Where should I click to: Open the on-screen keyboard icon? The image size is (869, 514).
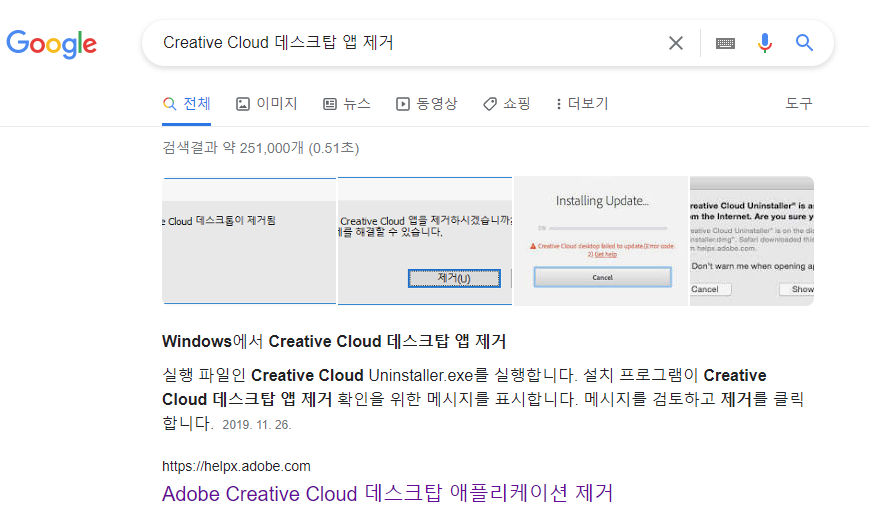725,43
